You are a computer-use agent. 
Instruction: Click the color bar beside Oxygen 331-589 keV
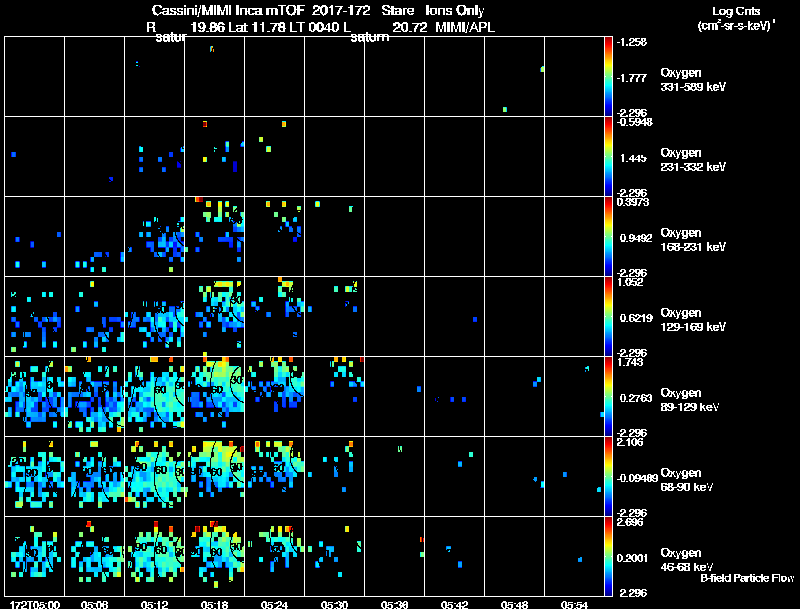point(608,76)
